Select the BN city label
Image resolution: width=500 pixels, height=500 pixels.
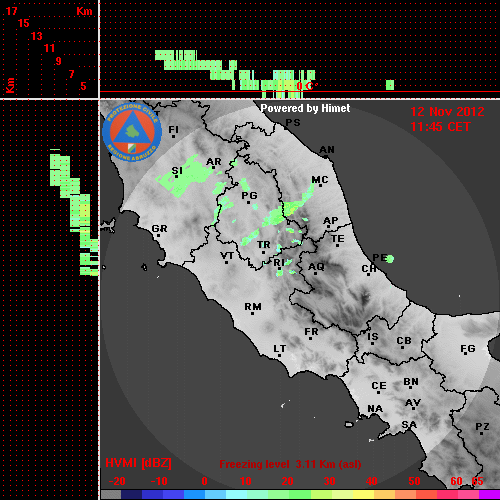tap(411, 382)
